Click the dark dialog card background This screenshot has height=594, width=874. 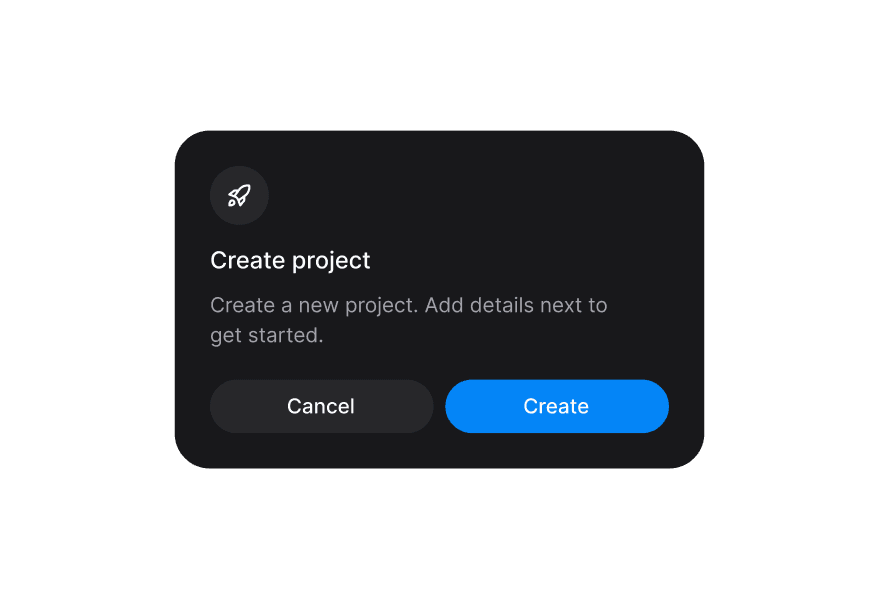click(x=500, y=200)
